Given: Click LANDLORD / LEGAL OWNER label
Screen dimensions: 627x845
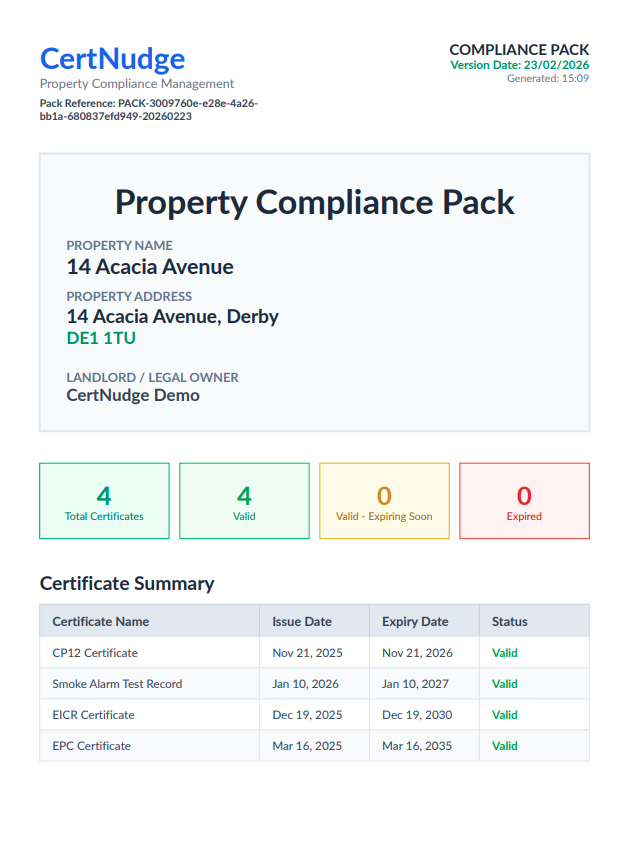Looking at the screenshot, I should (x=153, y=377).
